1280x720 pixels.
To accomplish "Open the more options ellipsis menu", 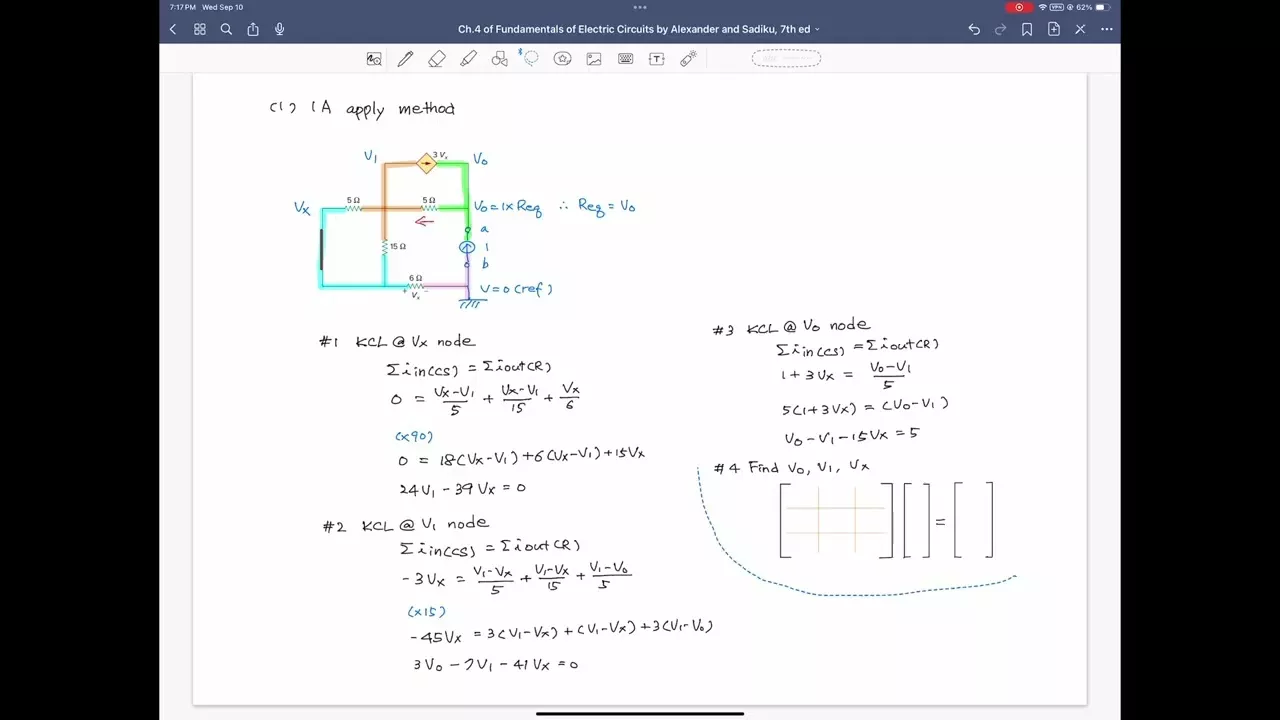I will [x=1107, y=30].
